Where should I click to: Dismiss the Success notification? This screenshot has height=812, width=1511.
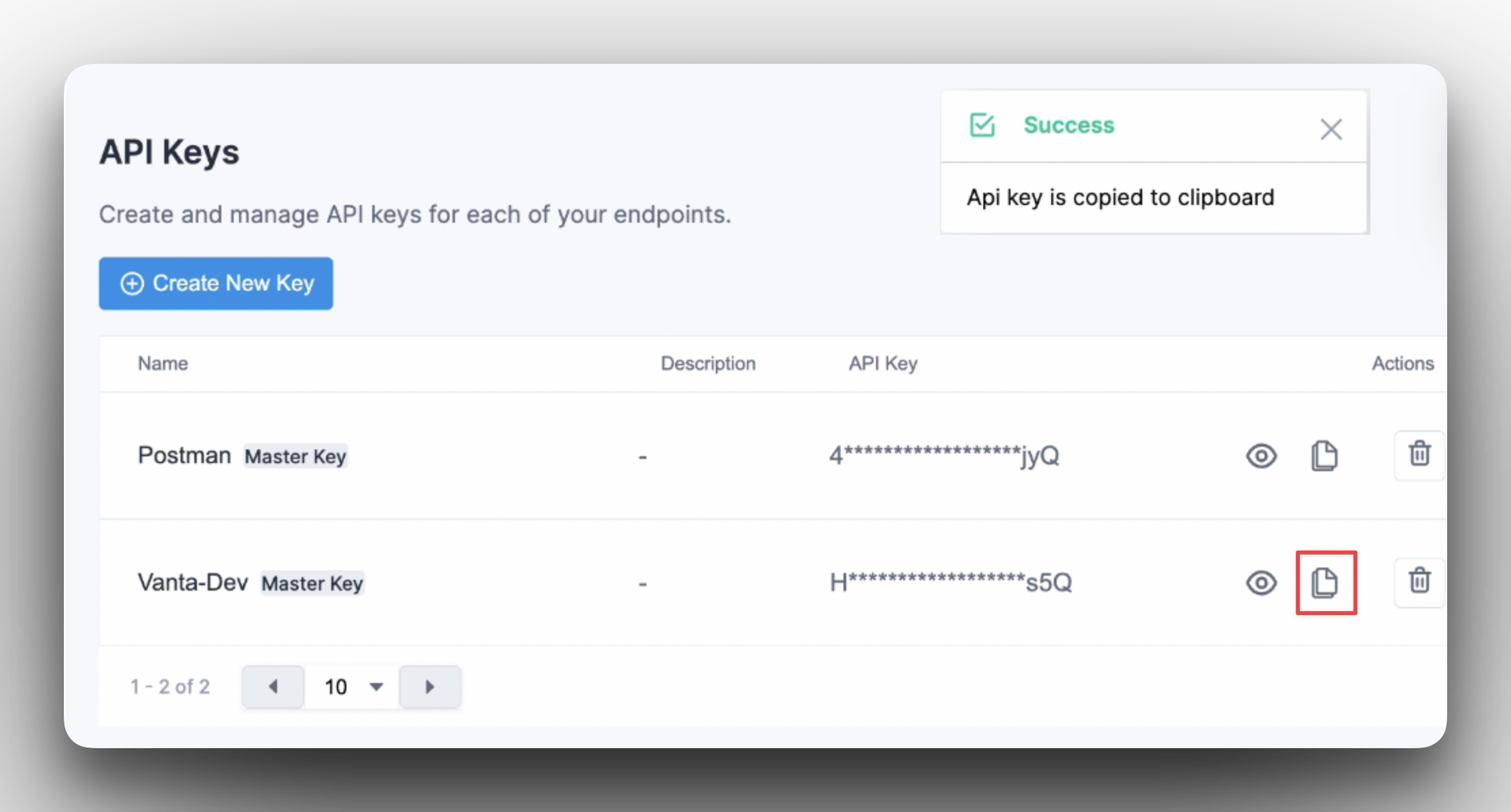pyautogui.click(x=1331, y=129)
